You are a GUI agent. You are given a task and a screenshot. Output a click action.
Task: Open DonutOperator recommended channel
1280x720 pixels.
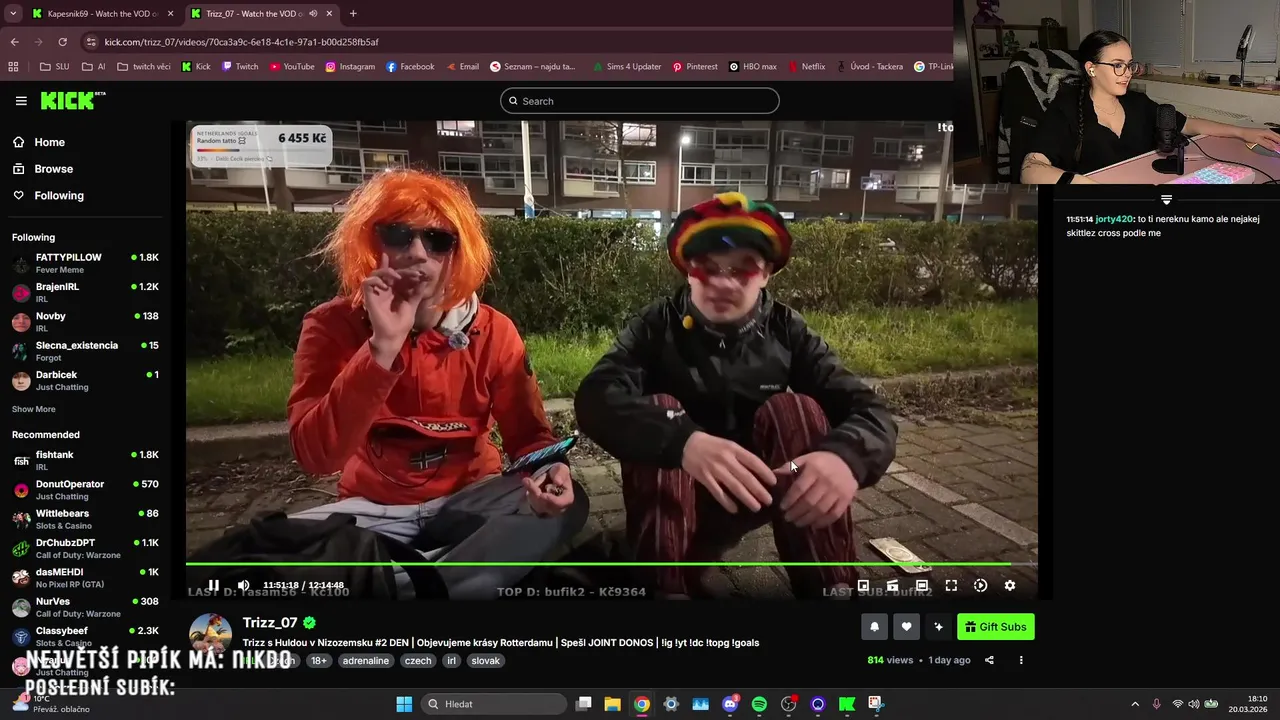84,490
